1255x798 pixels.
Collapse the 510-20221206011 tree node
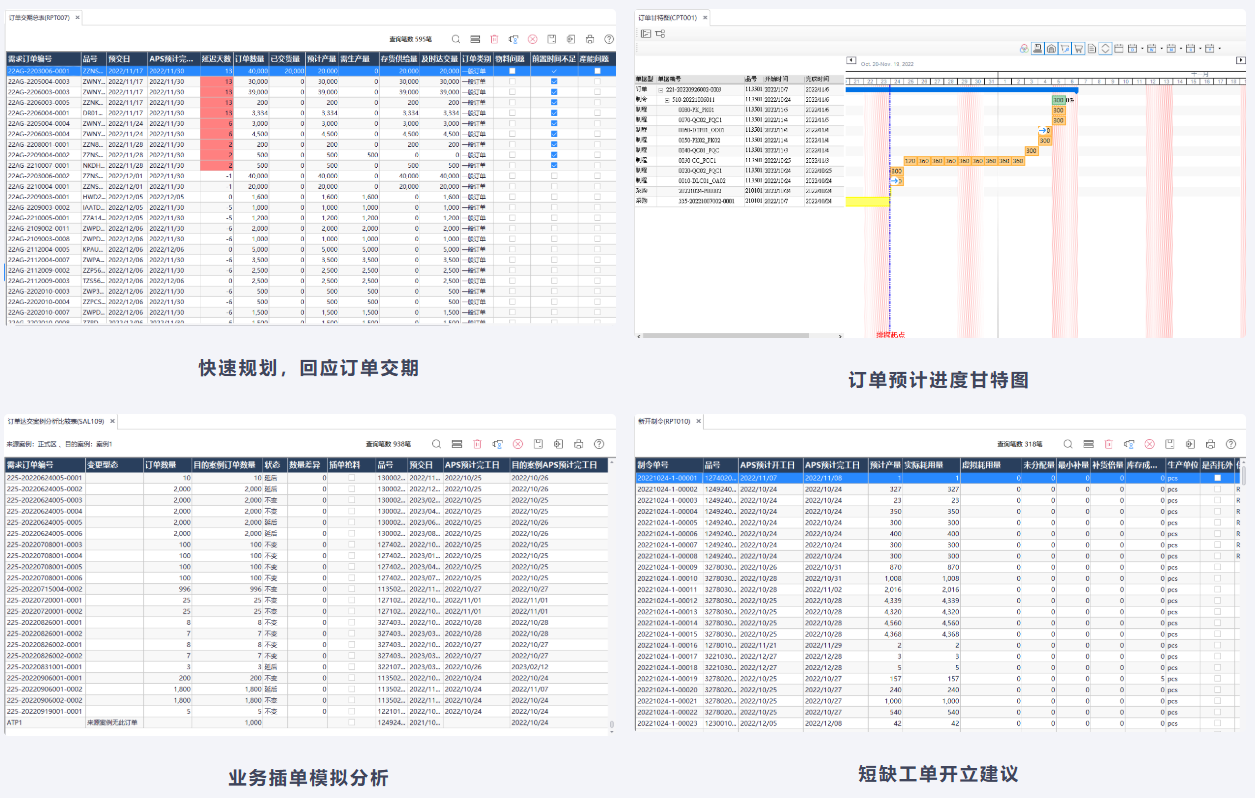pos(667,99)
